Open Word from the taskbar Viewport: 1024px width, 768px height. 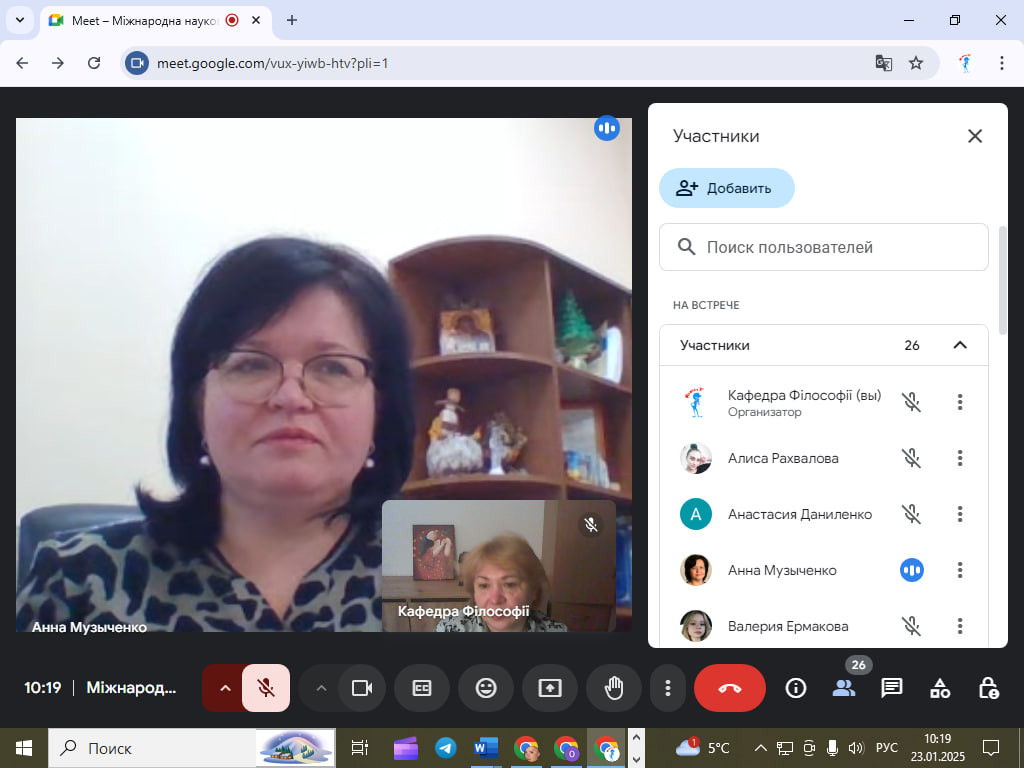[x=486, y=748]
